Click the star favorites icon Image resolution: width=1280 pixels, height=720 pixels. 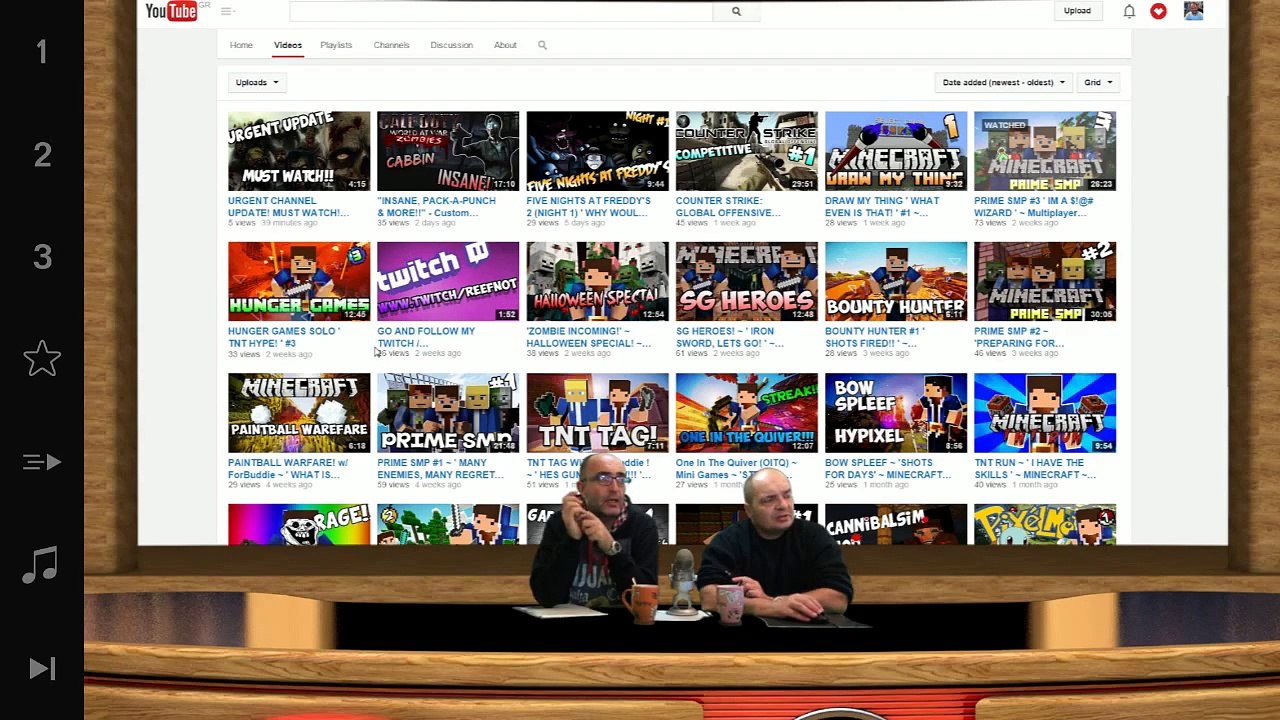42,359
